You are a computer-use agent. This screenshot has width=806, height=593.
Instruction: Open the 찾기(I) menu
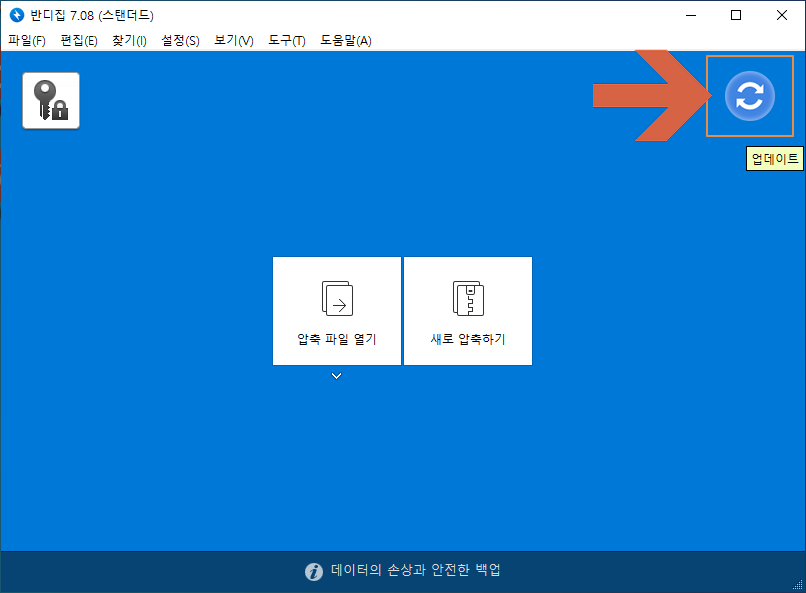coord(129,40)
